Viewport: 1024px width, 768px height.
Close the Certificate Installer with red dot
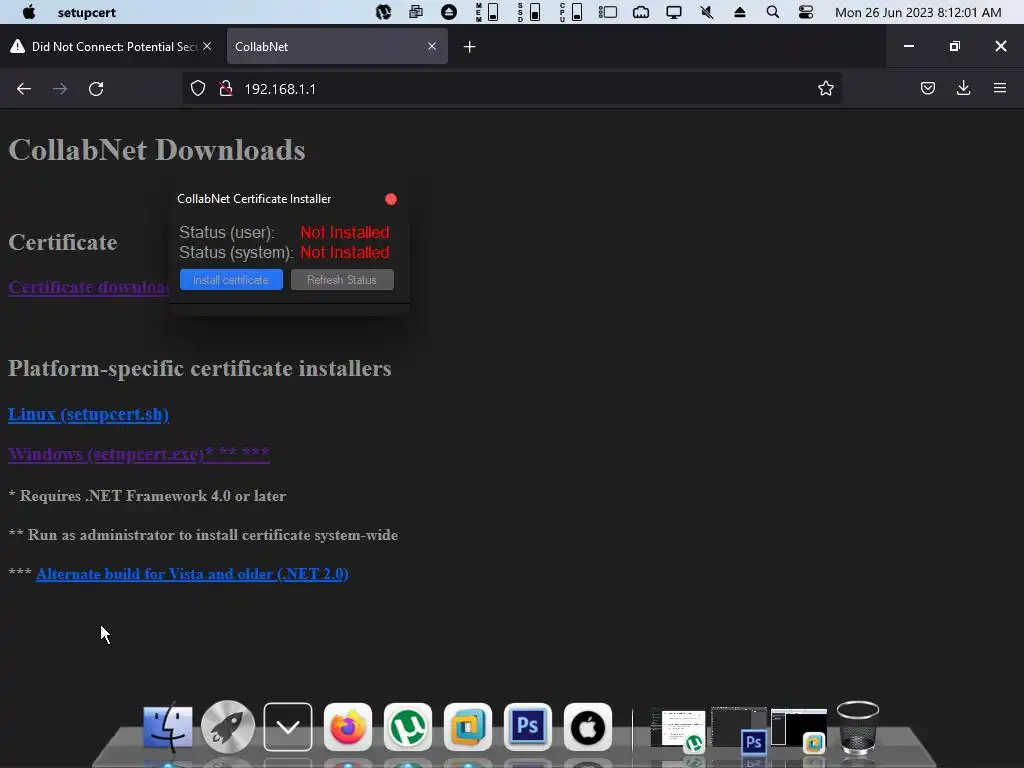pyautogui.click(x=391, y=199)
